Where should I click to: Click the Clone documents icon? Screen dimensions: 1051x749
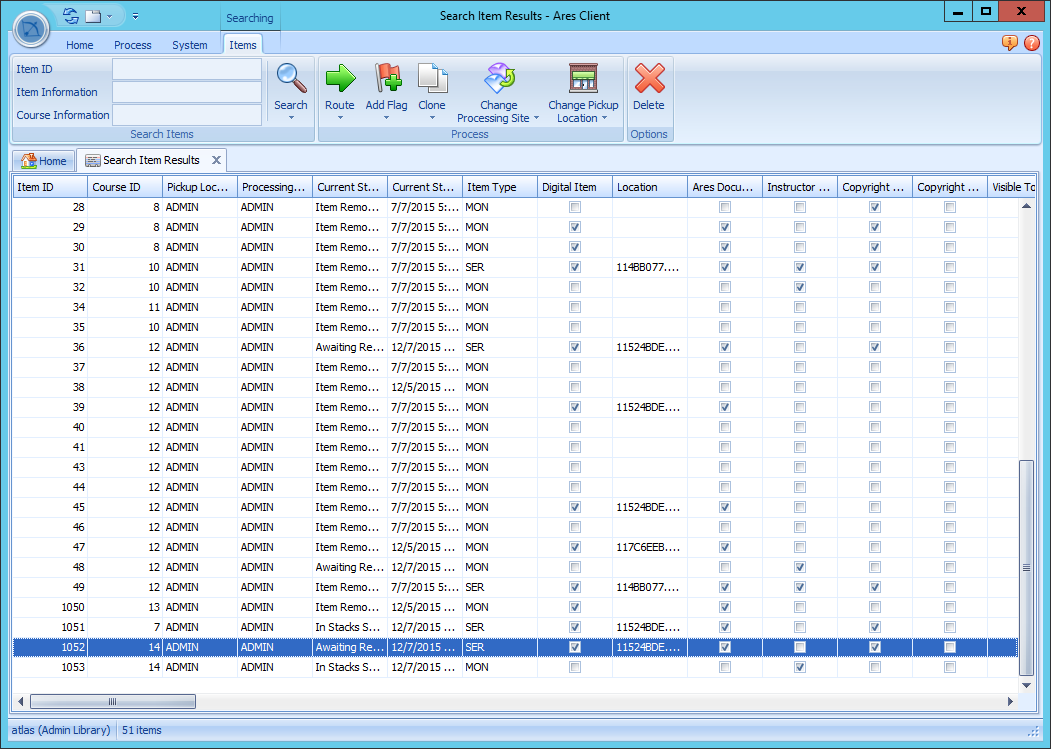coord(432,78)
